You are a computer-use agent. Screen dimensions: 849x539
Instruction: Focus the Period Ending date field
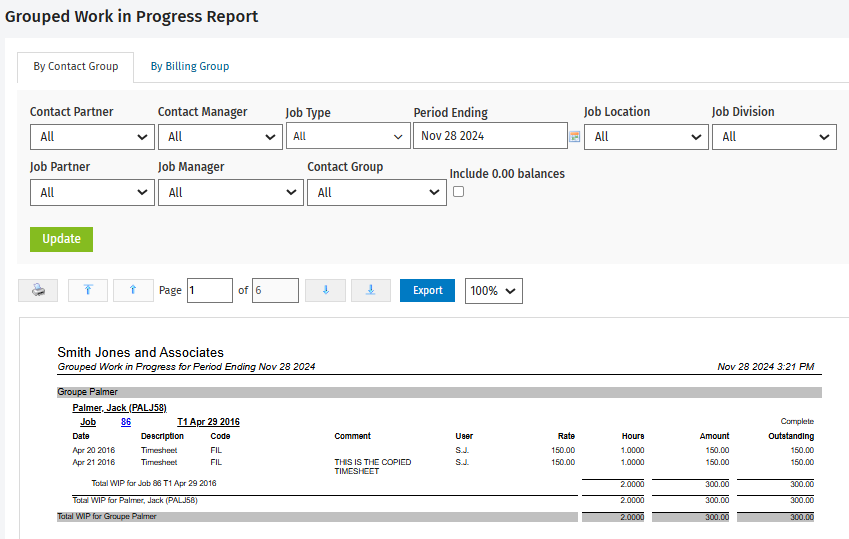coord(490,136)
